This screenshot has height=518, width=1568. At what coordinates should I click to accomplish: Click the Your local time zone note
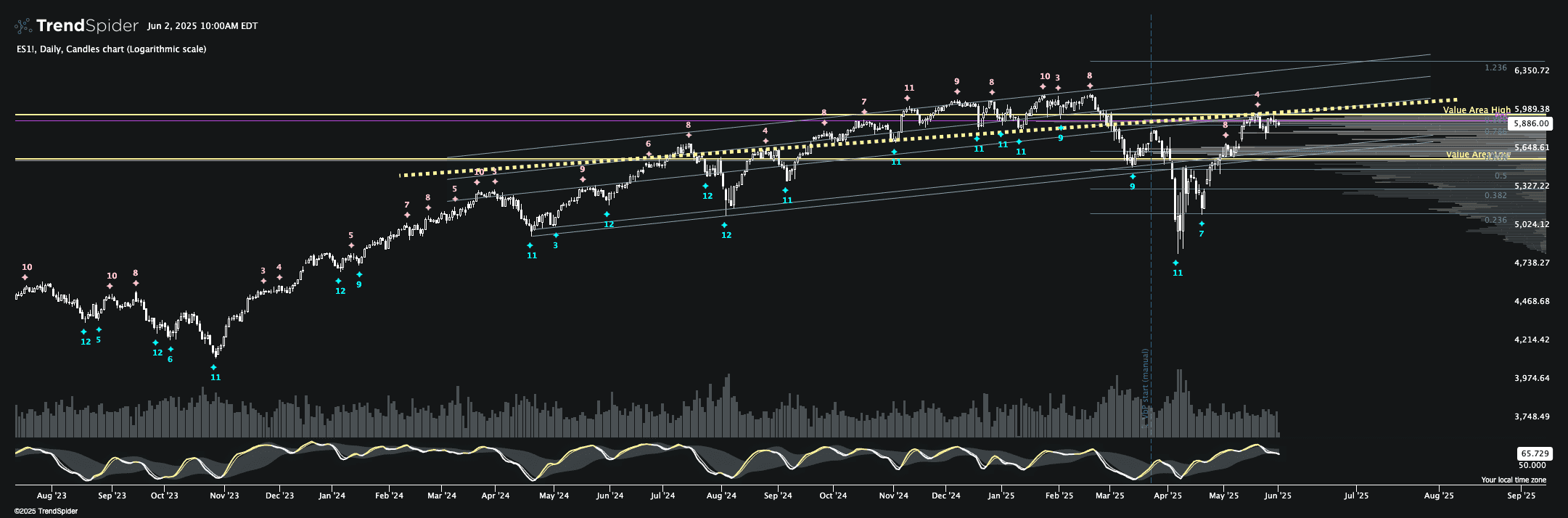point(1514,480)
